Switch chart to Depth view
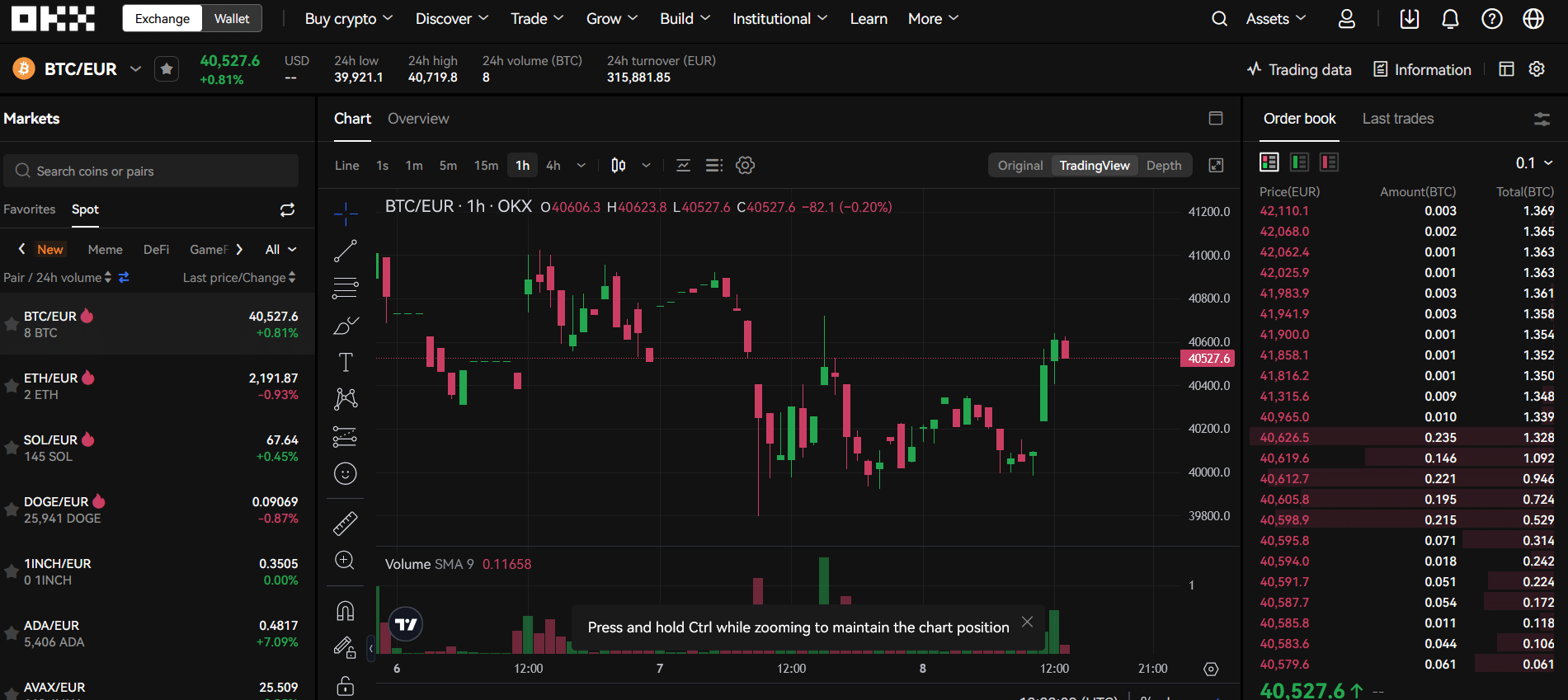 tap(1164, 166)
